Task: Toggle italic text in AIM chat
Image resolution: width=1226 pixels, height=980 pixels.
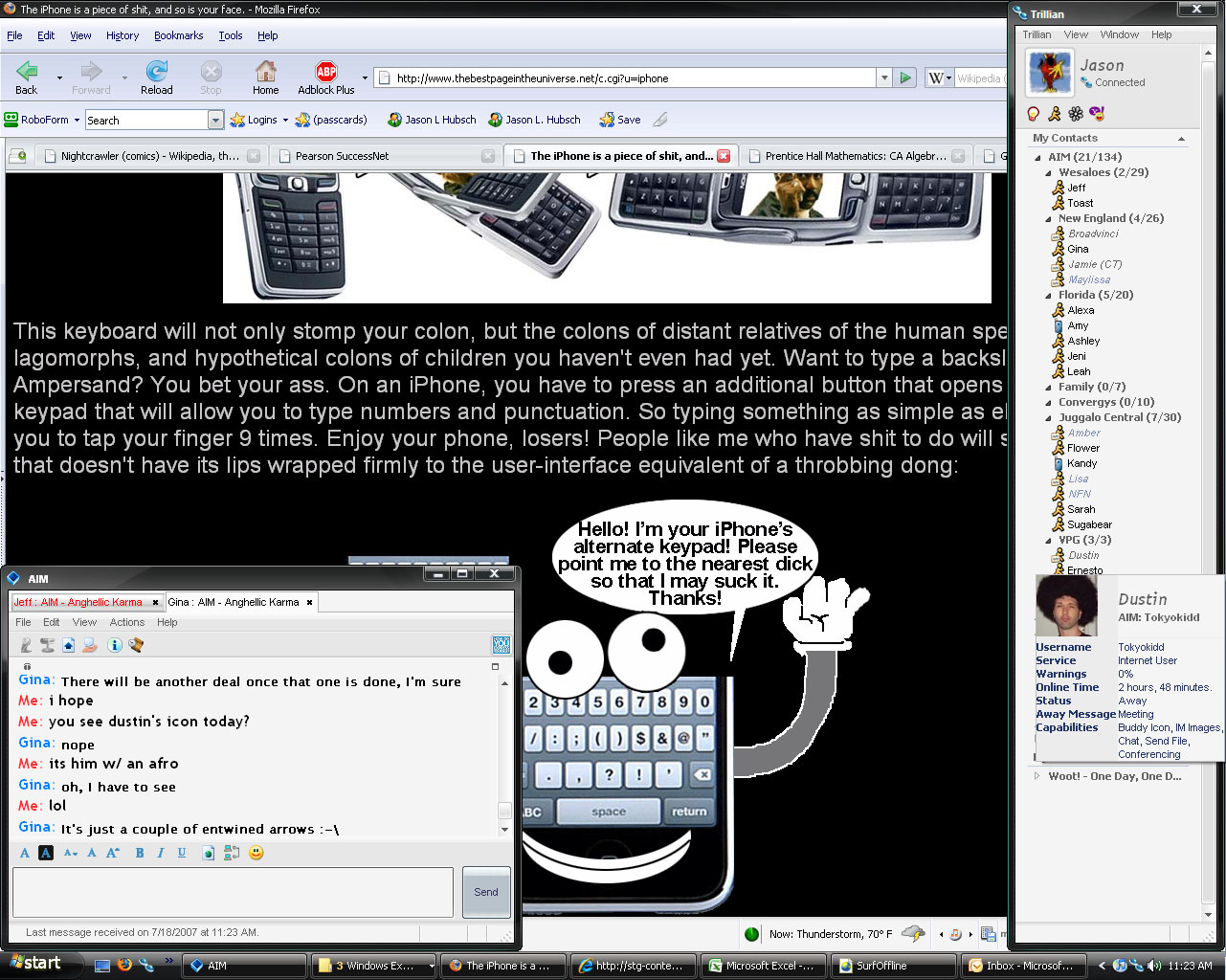Action: click(160, 853)
